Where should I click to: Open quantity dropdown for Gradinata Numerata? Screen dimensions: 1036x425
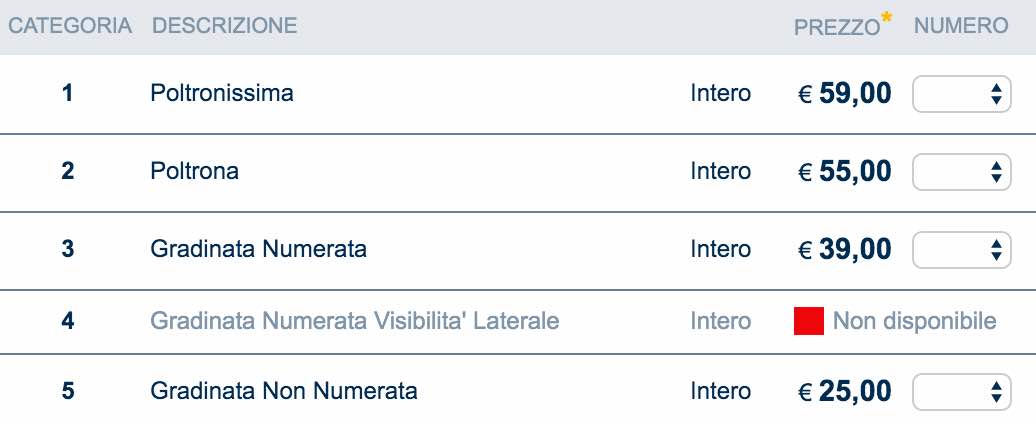pyautogui.click(x=961, y=249)
